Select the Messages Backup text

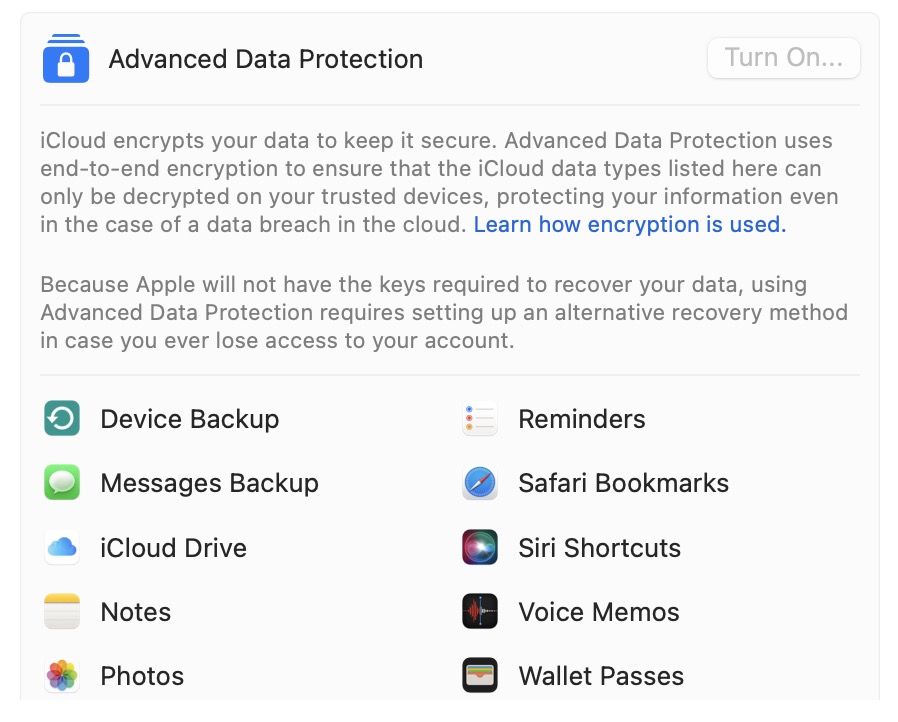[x=209, y=483]
